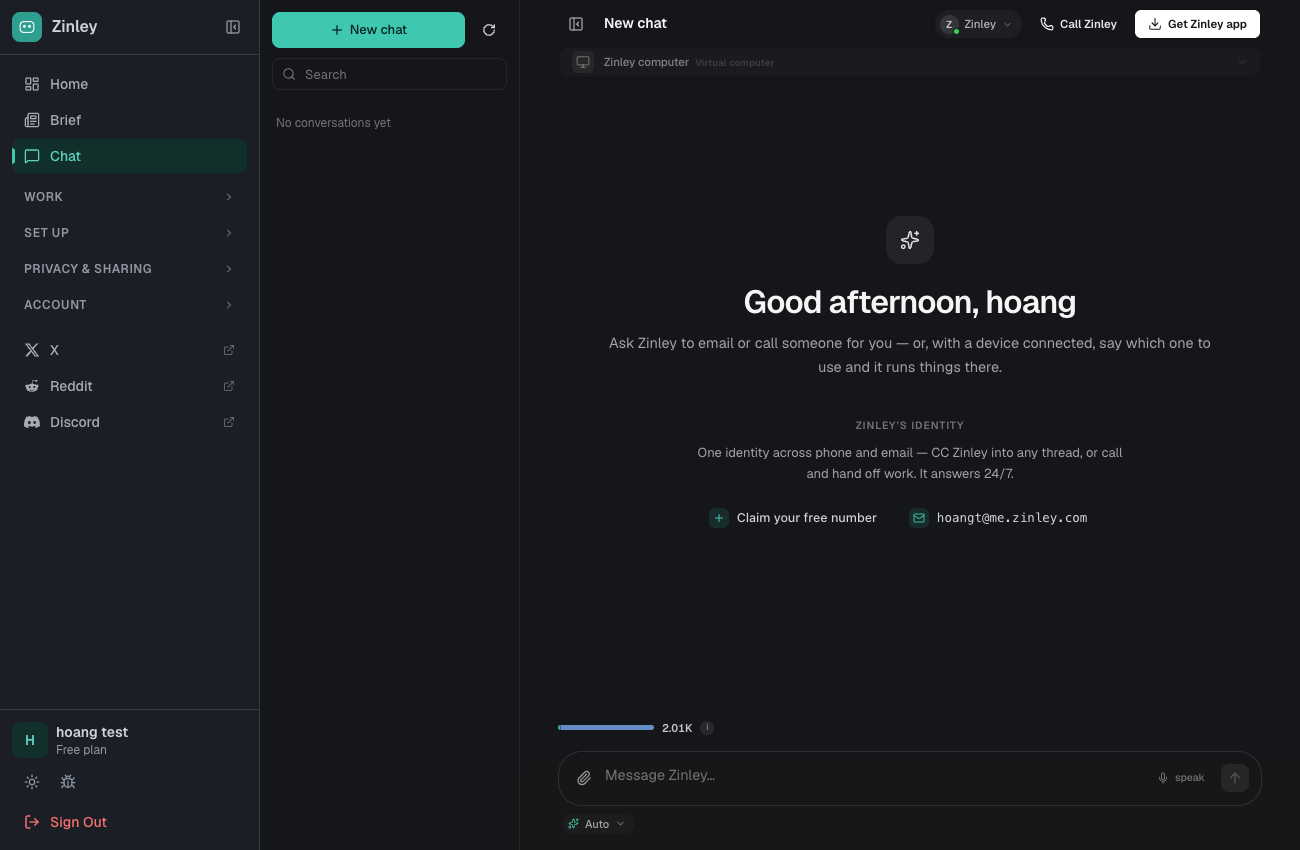Toggle the conversation list panel icon
Screen dimensions: 1300x850
pos(576,24)
